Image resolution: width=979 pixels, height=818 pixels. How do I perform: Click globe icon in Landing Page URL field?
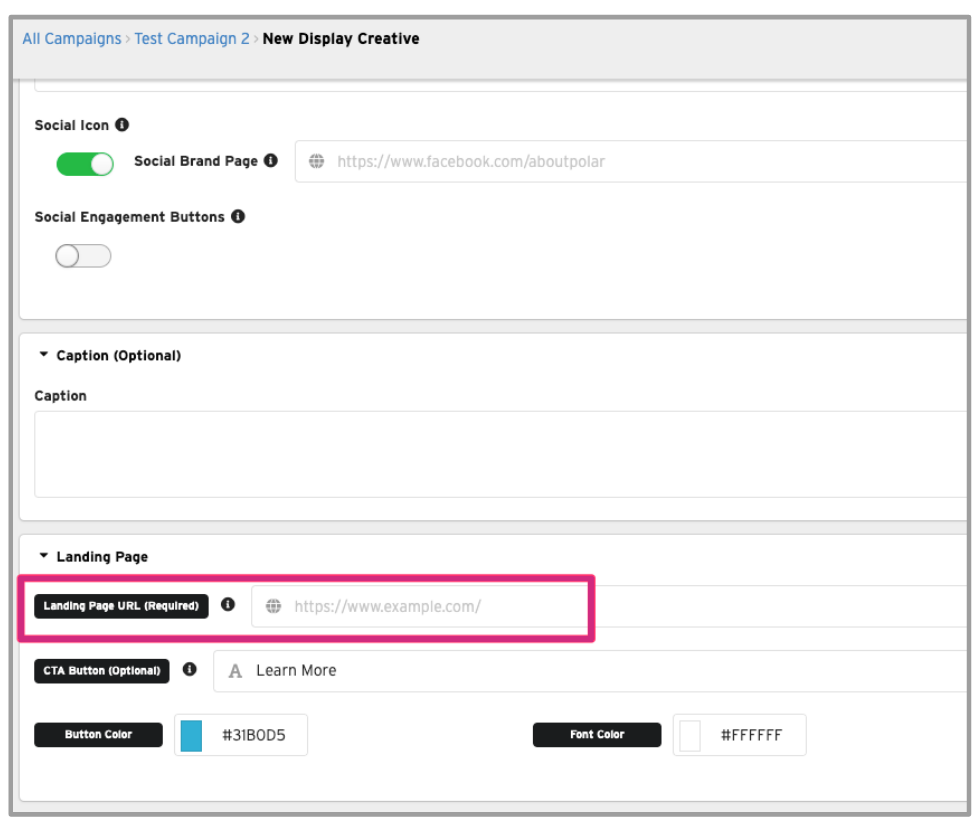tap(273, 606)
